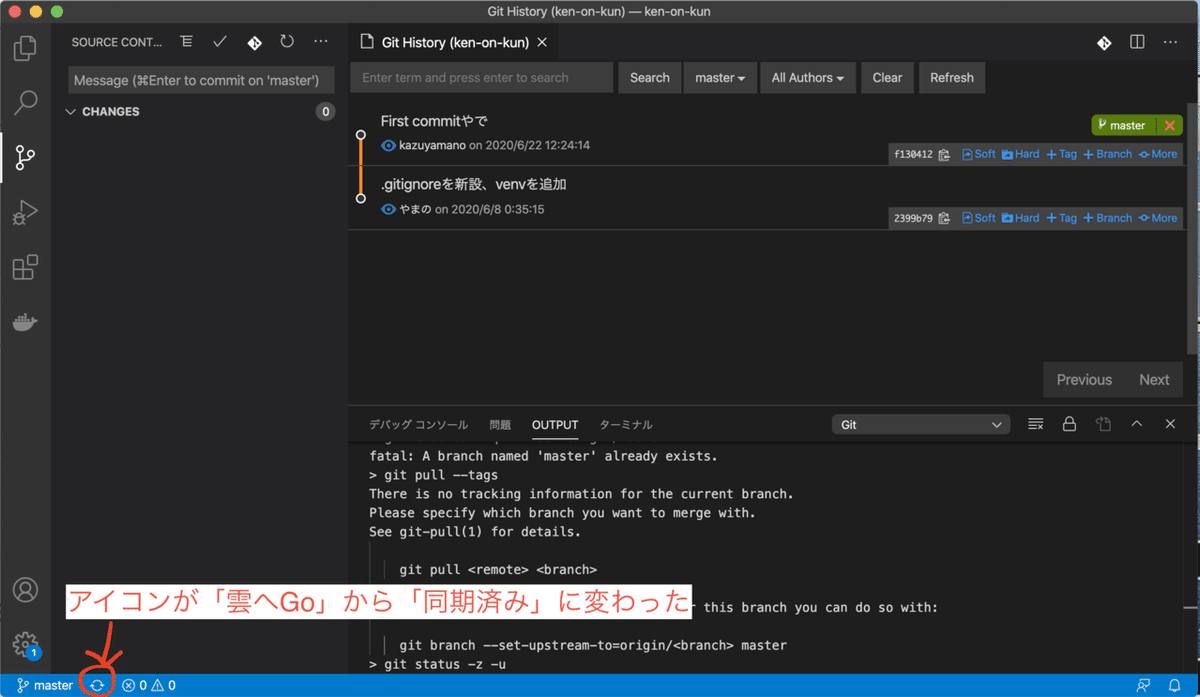Click synchronize changes icon in status bar
This screenshot has height=697, width=1200.
tap(97, 685)
